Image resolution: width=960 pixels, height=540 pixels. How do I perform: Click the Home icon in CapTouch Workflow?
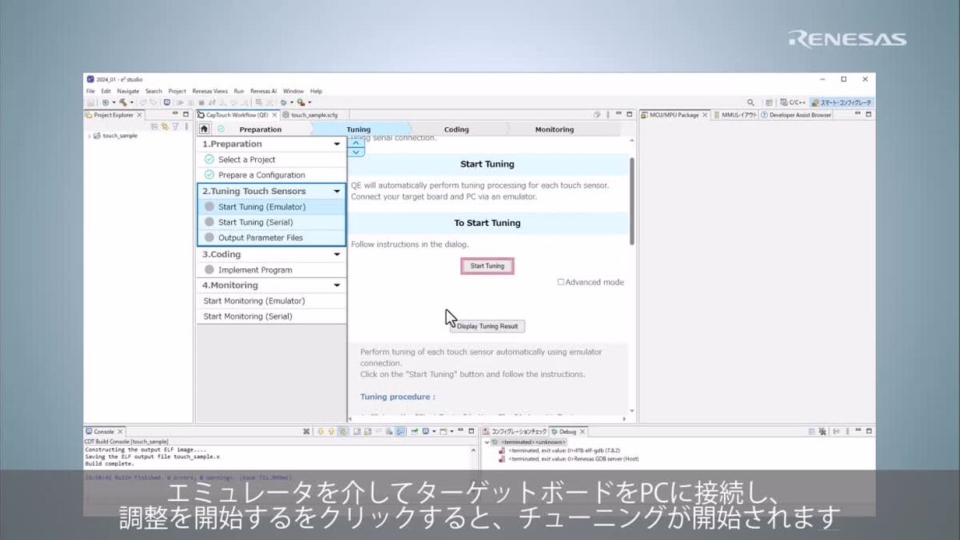coord(204,129)
